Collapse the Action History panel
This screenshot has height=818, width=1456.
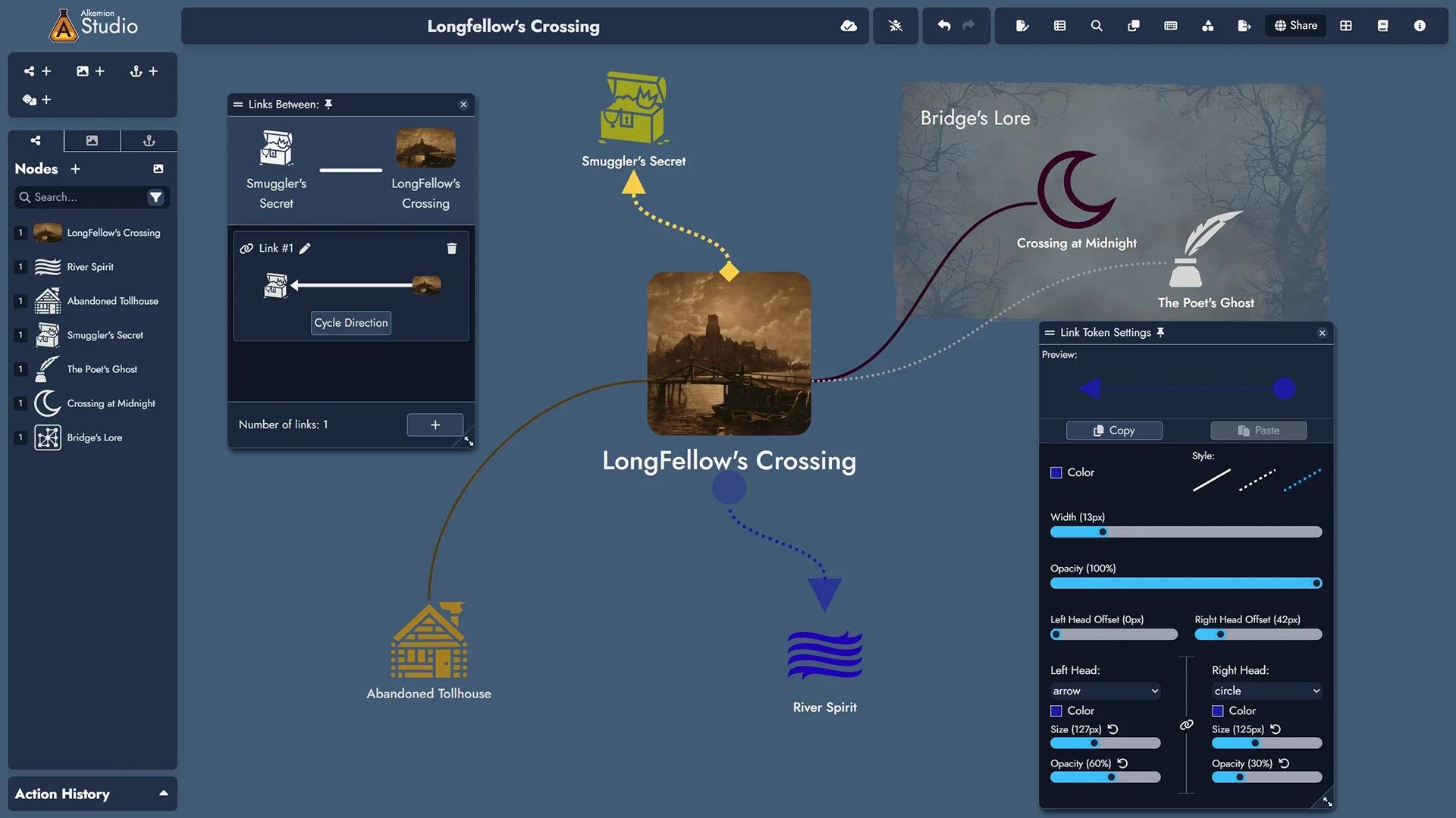[x=163, y=793]
